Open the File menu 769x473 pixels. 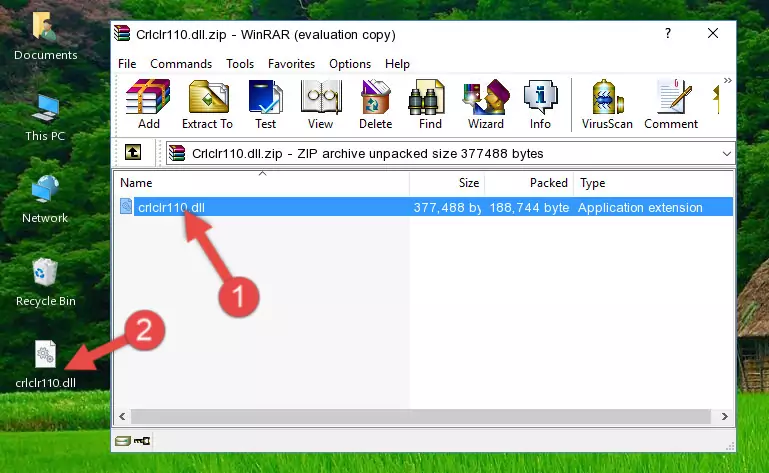(x=127, y=64)
